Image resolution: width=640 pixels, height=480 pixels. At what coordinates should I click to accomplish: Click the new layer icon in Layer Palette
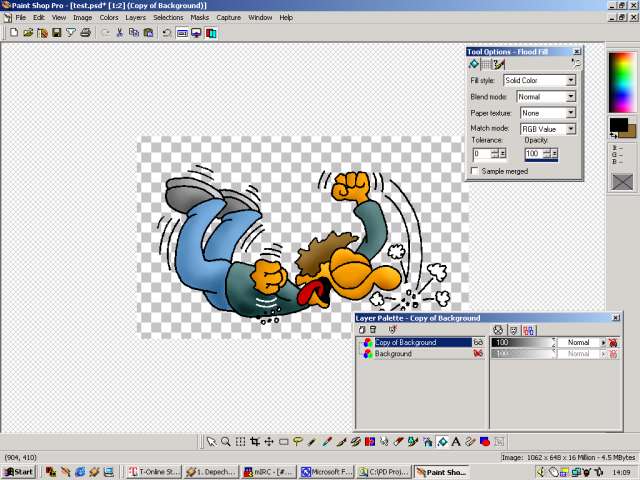tap(362, 329)
